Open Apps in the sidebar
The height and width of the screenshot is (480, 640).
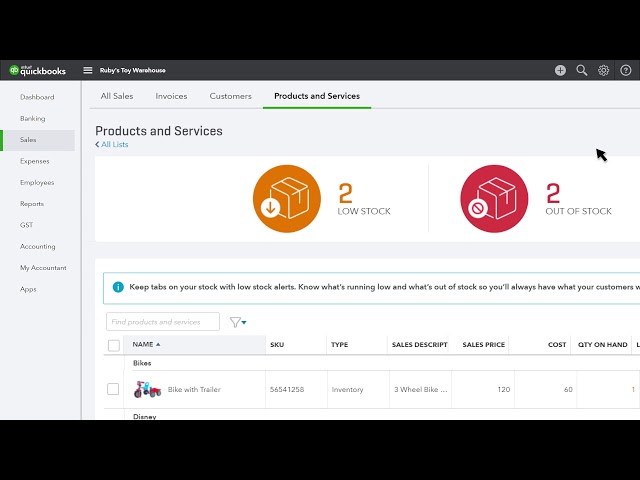pos(28,289)
